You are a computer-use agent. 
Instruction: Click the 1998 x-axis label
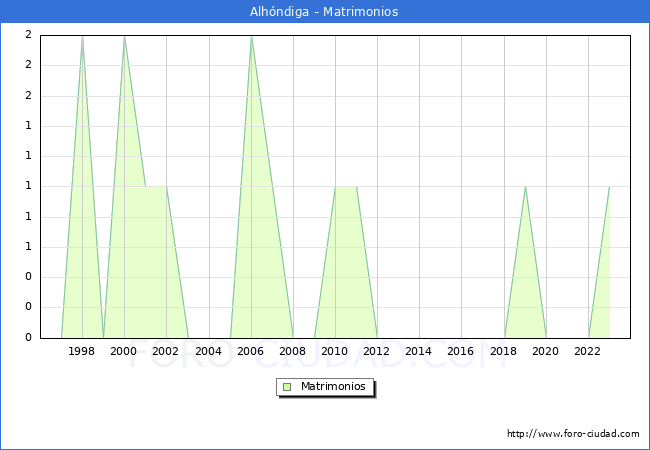(81, 351)
